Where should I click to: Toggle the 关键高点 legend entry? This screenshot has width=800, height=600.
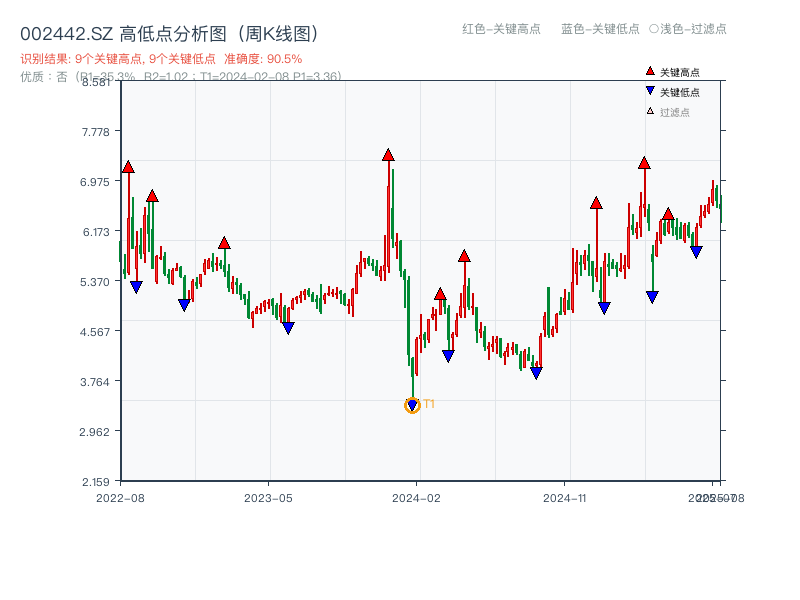[x=680, y=72]
